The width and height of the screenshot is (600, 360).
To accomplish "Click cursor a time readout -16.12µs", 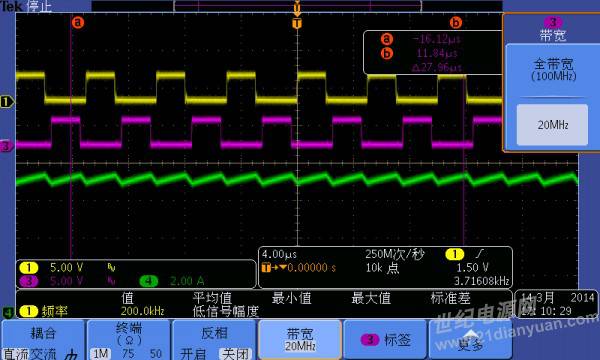I will (436, 39).
